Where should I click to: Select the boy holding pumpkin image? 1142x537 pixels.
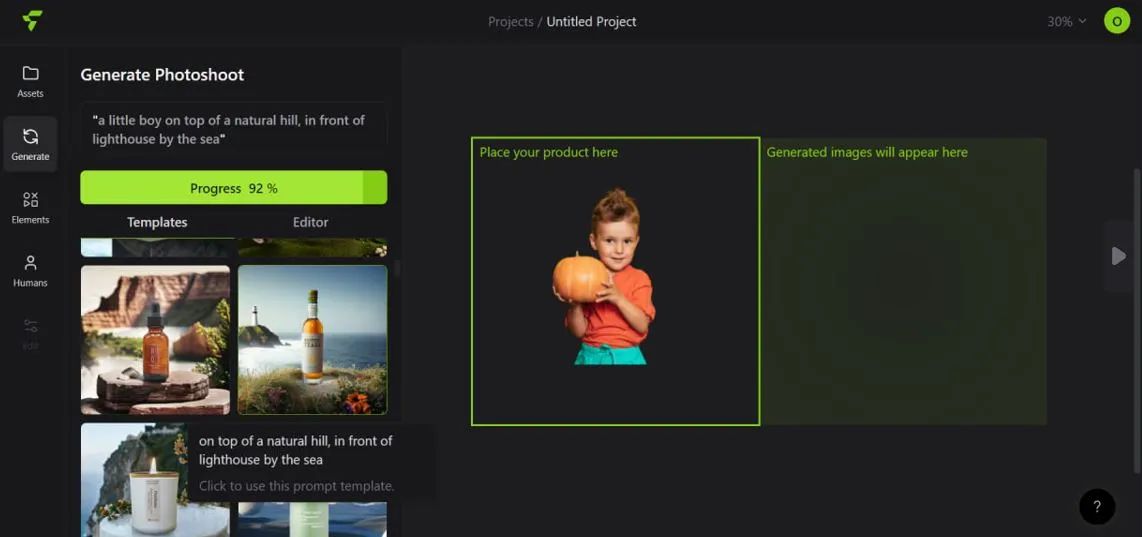tap(605, 278)
